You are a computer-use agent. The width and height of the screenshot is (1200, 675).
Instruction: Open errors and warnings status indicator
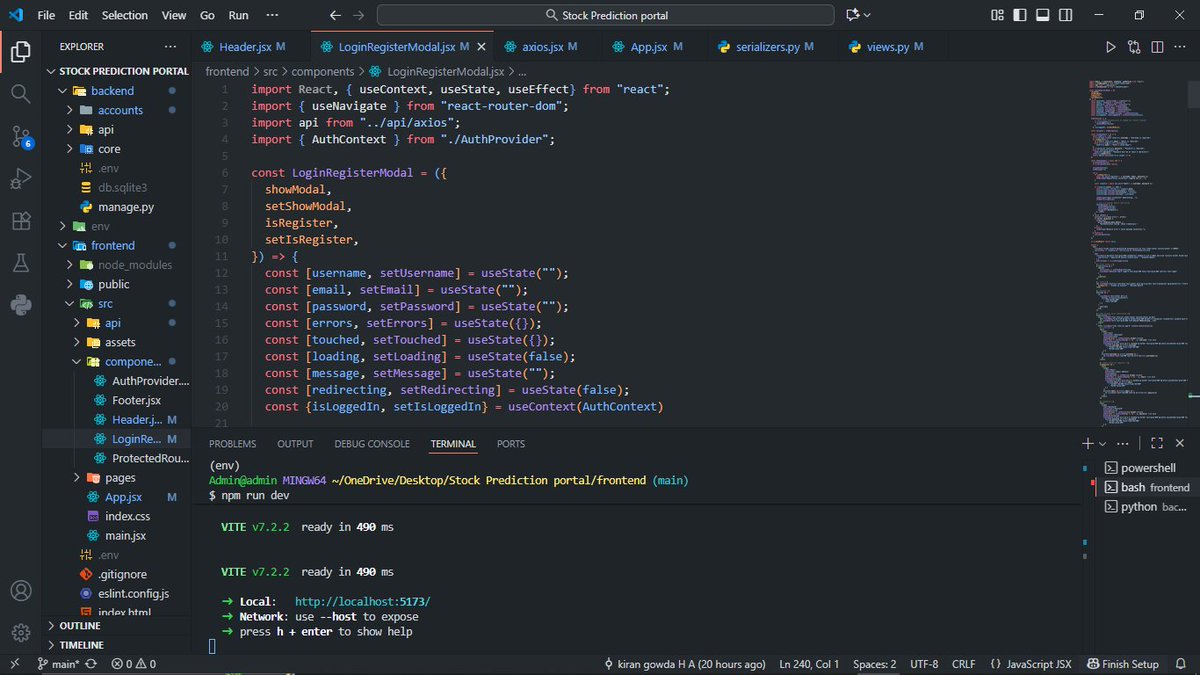[x=133, y=664]
